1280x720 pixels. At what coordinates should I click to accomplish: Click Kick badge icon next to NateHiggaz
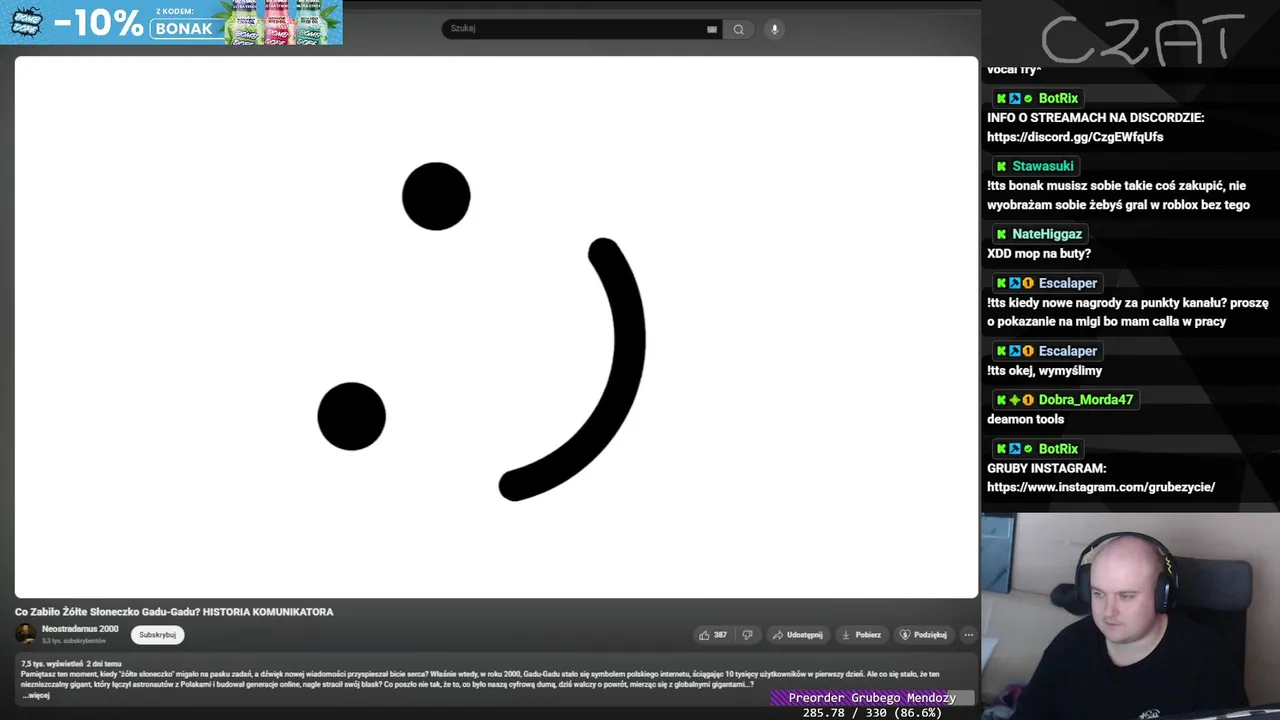pyautogui.click(x=1001, y=235)
